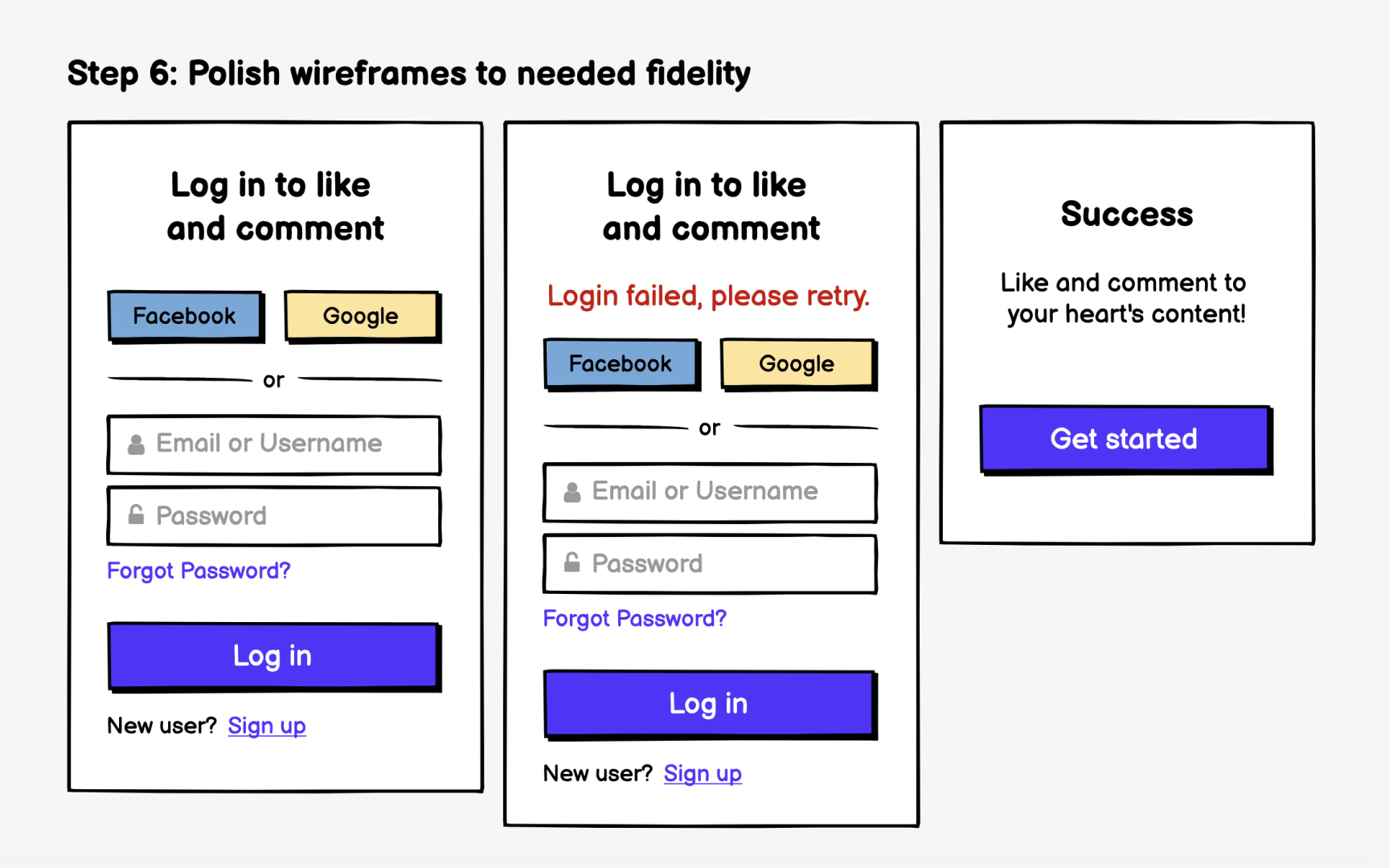
Task: Click the red login failed message
Action: pos(708,296)
